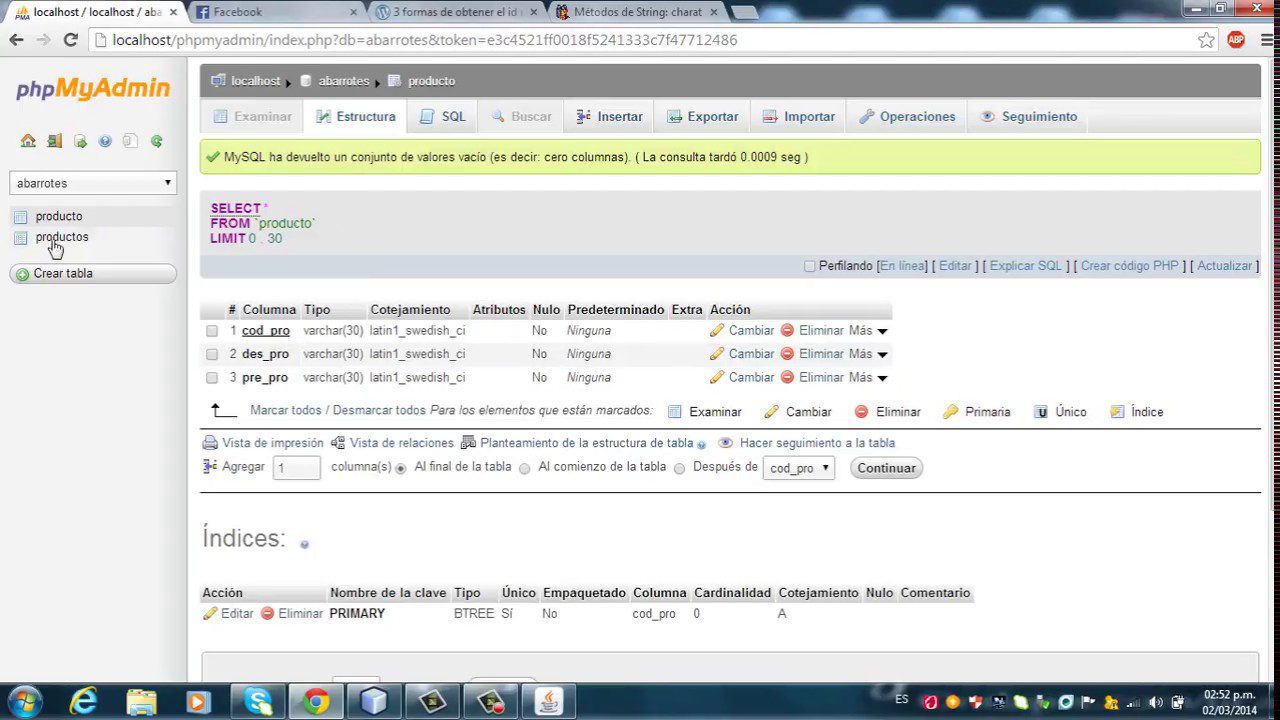Open the Exportar tab
Screen dimensions: 1280x720
tap(702, 116)
